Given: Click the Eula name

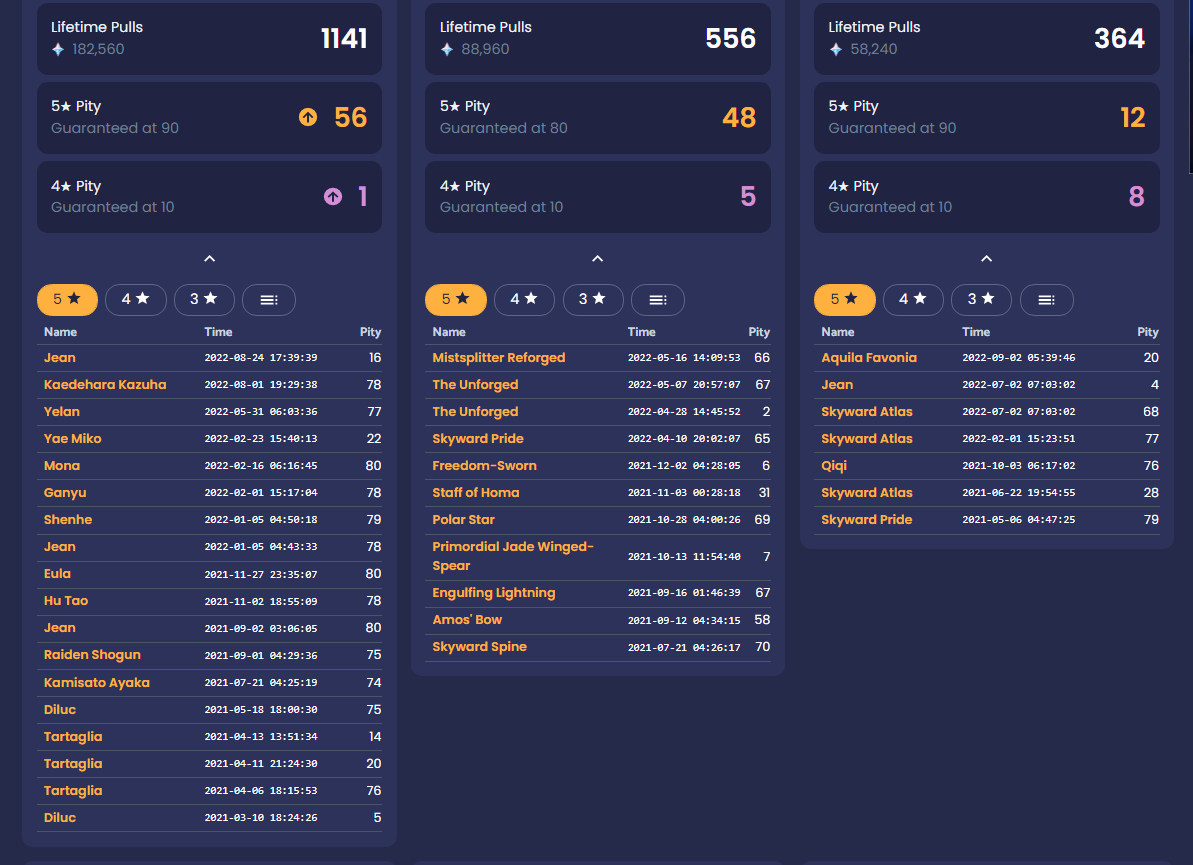Looking at the screenshot, I should click(57, 574).
